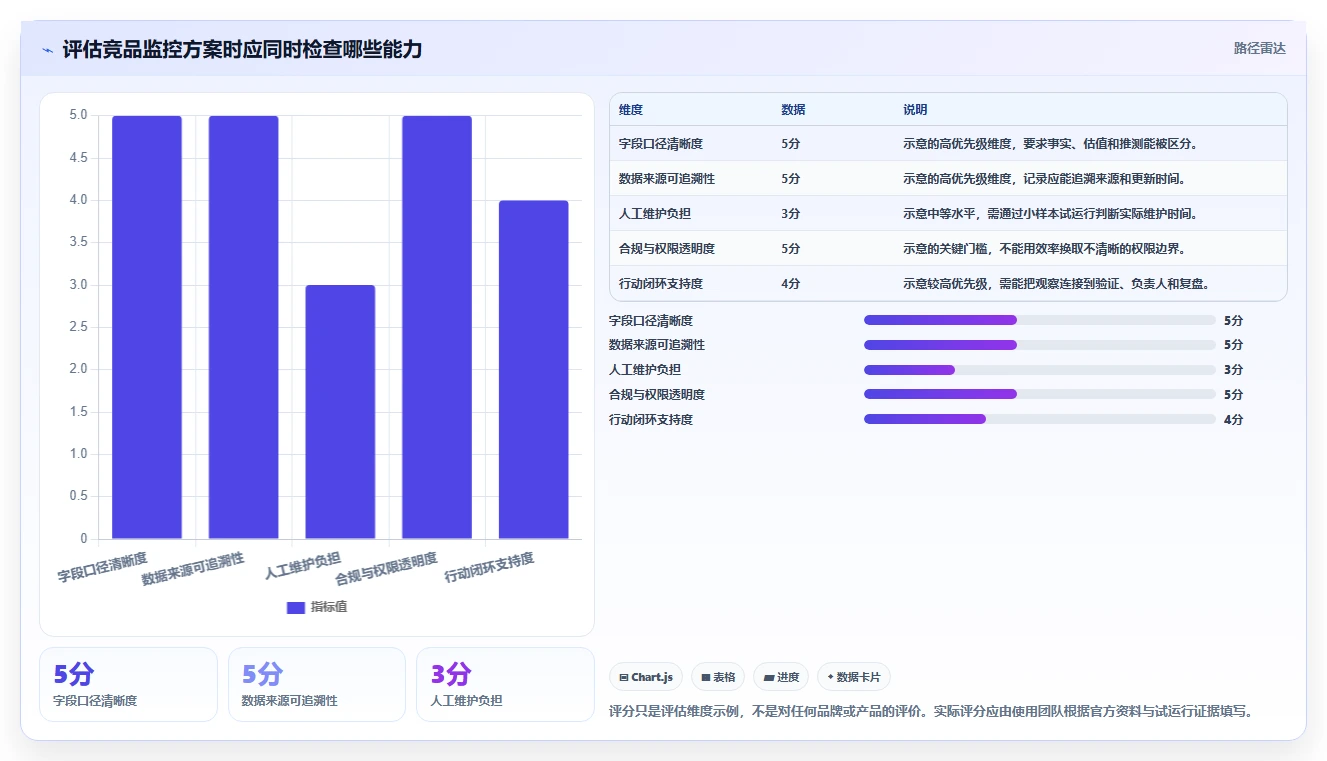Click the 人工维护负担 bar in chart
The image size is (1327, 761).
(x=340, y=412)
